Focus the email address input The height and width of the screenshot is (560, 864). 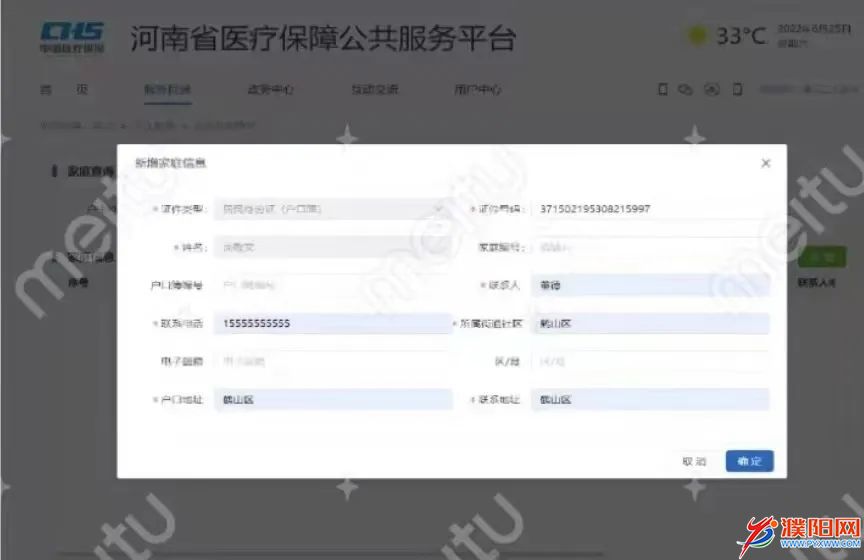pos(333,362)
